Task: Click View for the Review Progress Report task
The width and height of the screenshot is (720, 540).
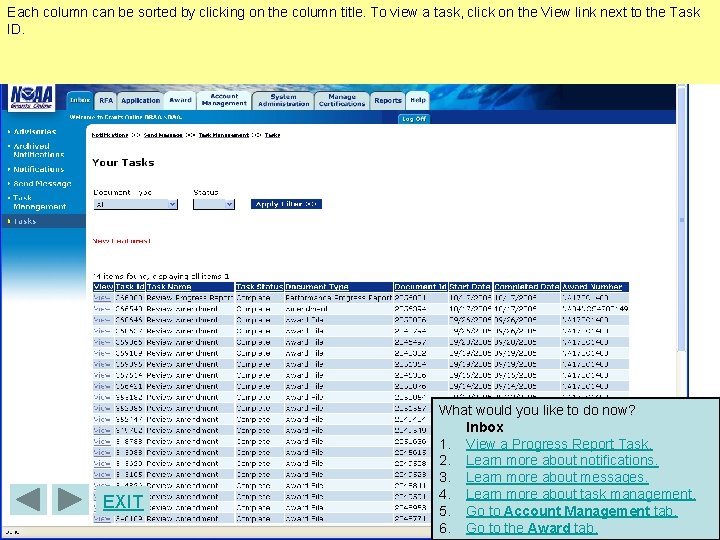Action: pos(102,298)
